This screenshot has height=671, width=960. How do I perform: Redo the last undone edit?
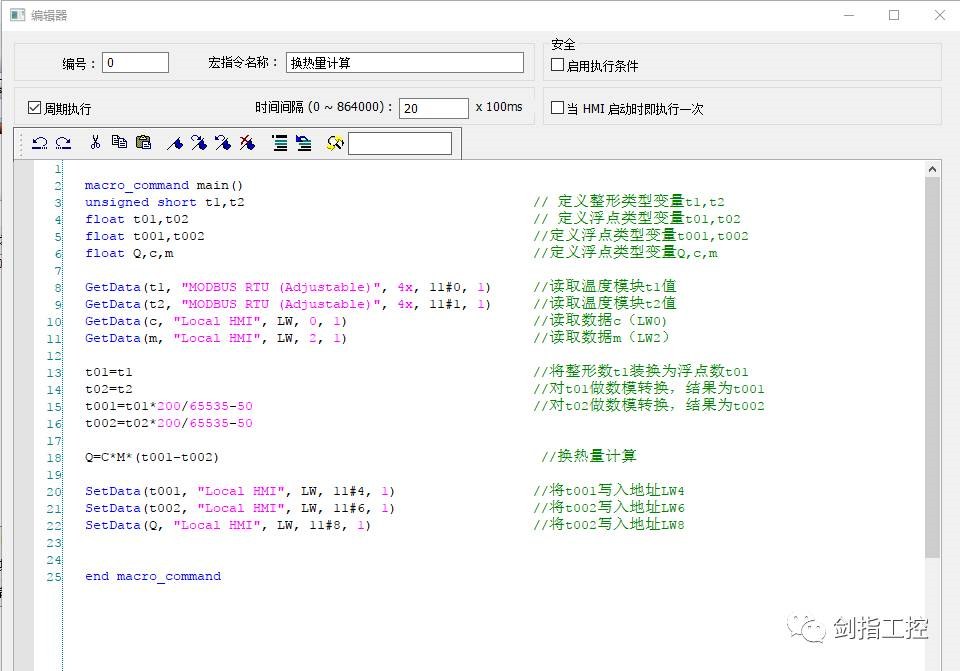(x=64, y=142)
